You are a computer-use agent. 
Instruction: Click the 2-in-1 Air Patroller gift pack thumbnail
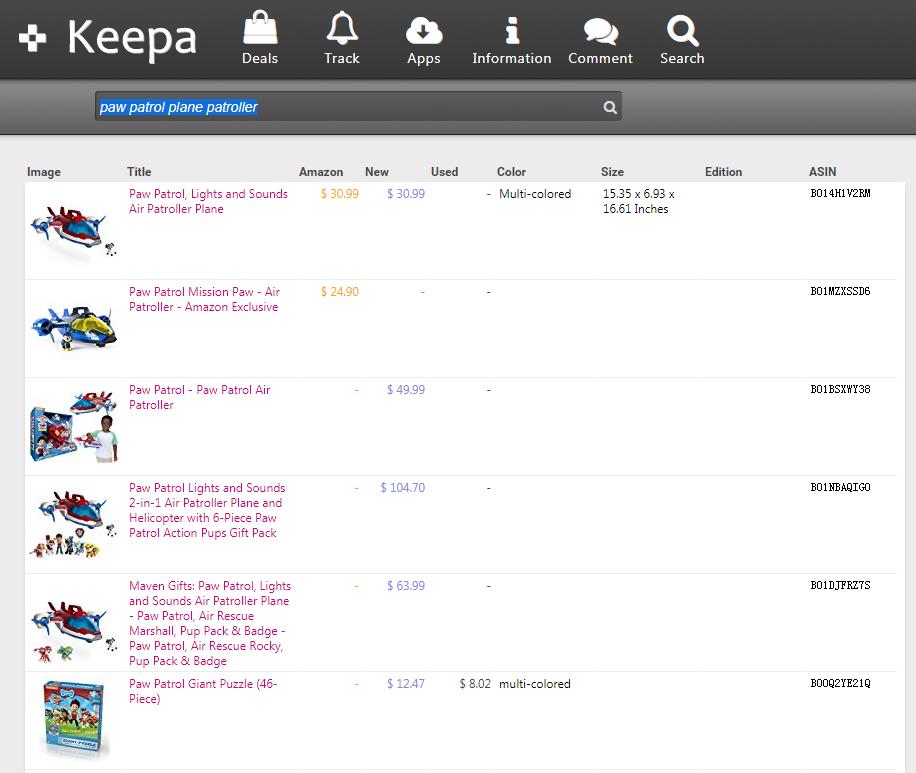coord(74,524)
